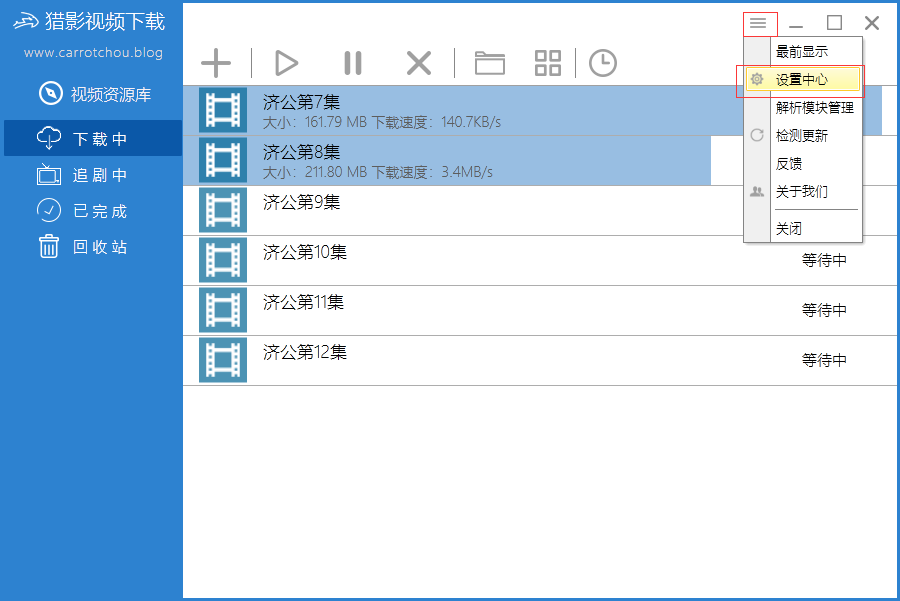Viewport: 900px width, 601px height.
Task: Add a new download task with plus icon
Action: click(x=216, y=63)
